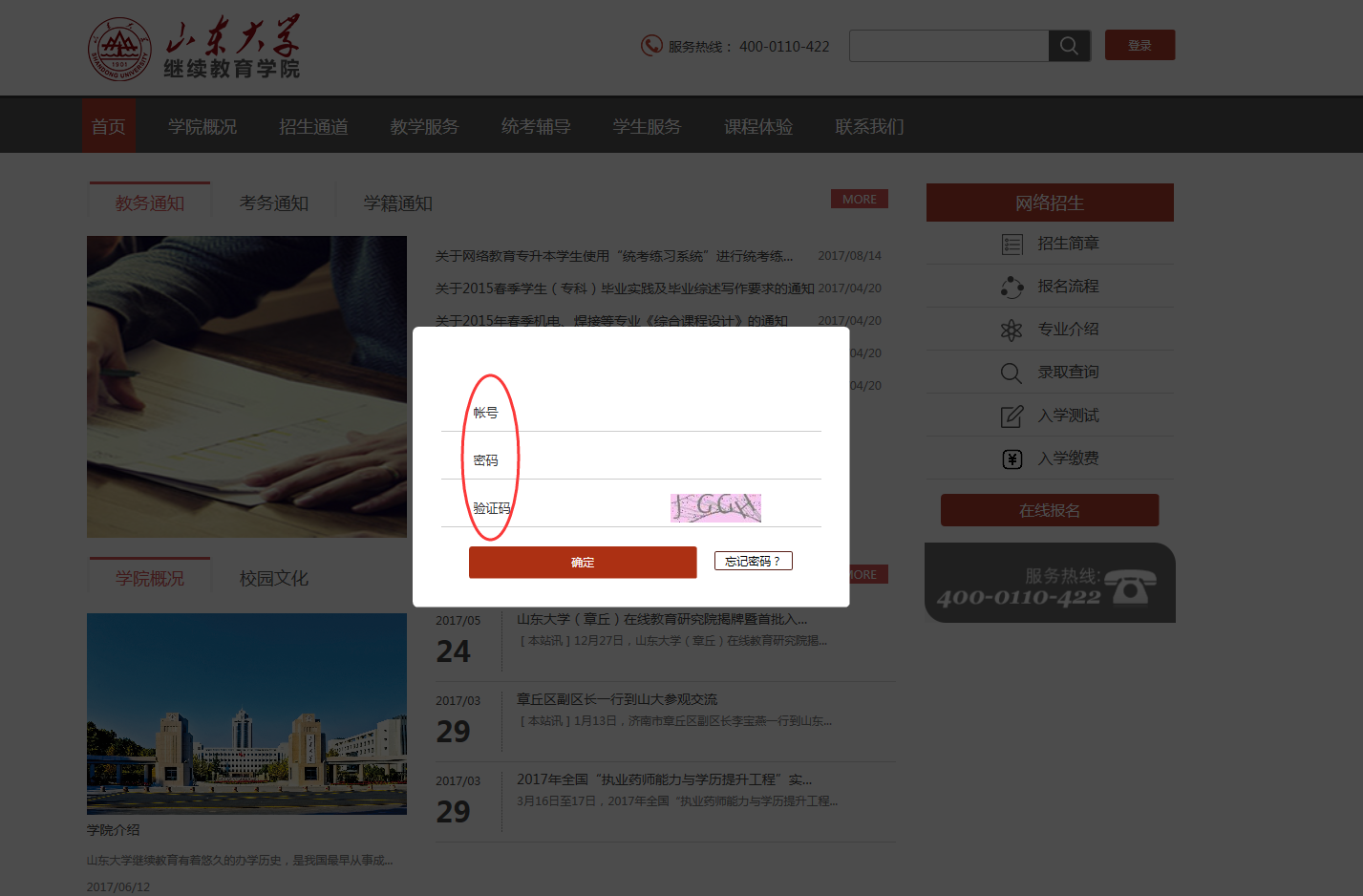The width and height of the screenshot is (1363, 896).
Task: Open news 章丘区副区长一行到山大参观交流
Action: point(617,699)
